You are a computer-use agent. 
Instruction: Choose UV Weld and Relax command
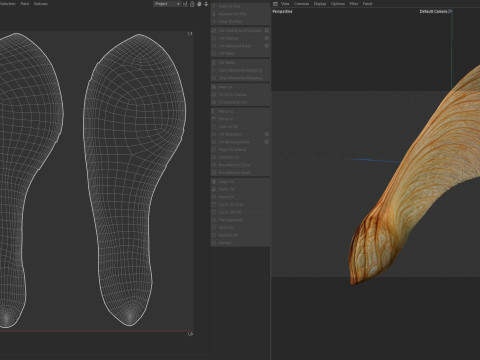point(237,46)
